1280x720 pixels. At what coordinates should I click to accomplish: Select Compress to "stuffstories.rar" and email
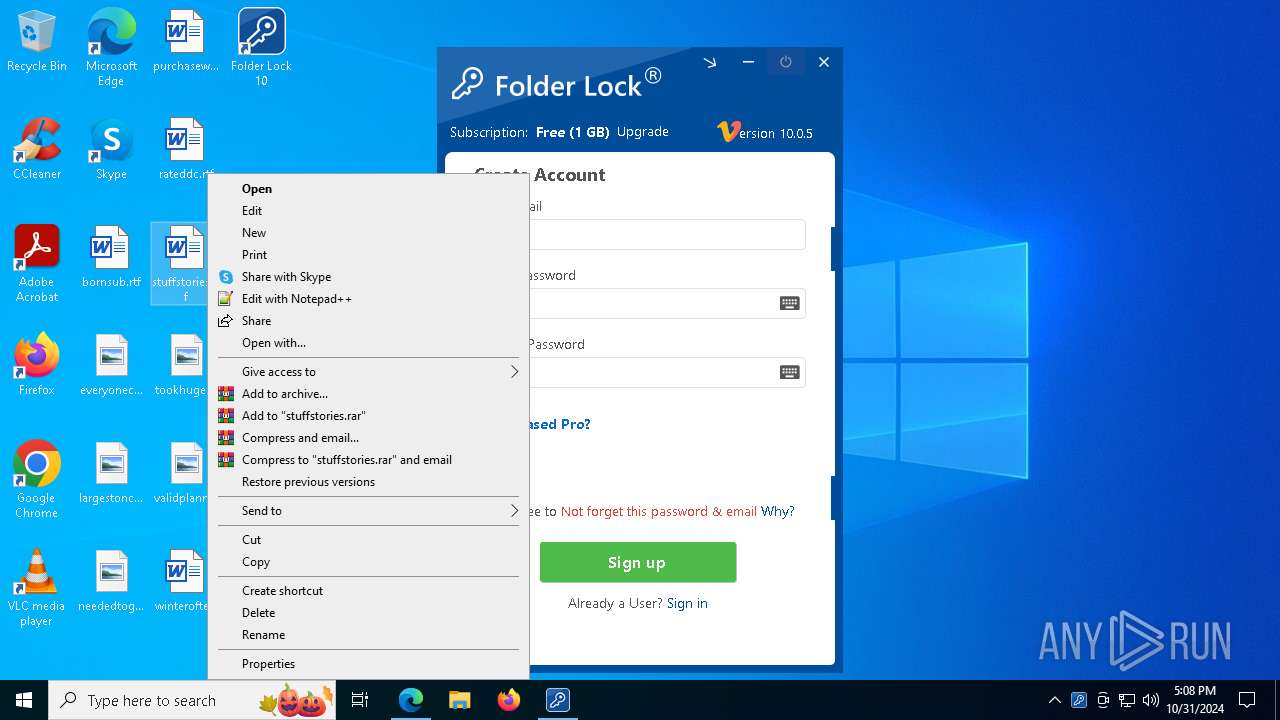368,460
